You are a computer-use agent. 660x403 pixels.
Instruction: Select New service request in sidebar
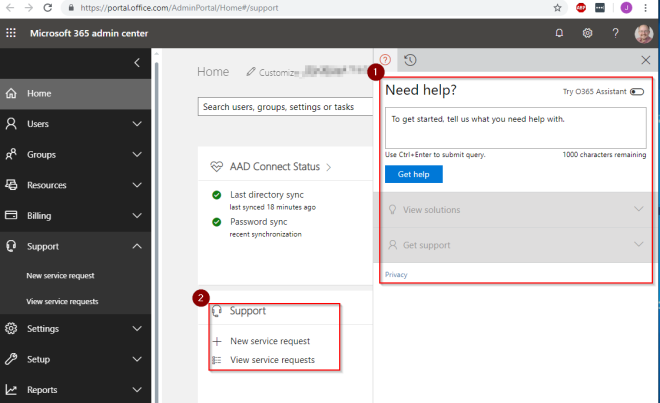coord(60,275)
